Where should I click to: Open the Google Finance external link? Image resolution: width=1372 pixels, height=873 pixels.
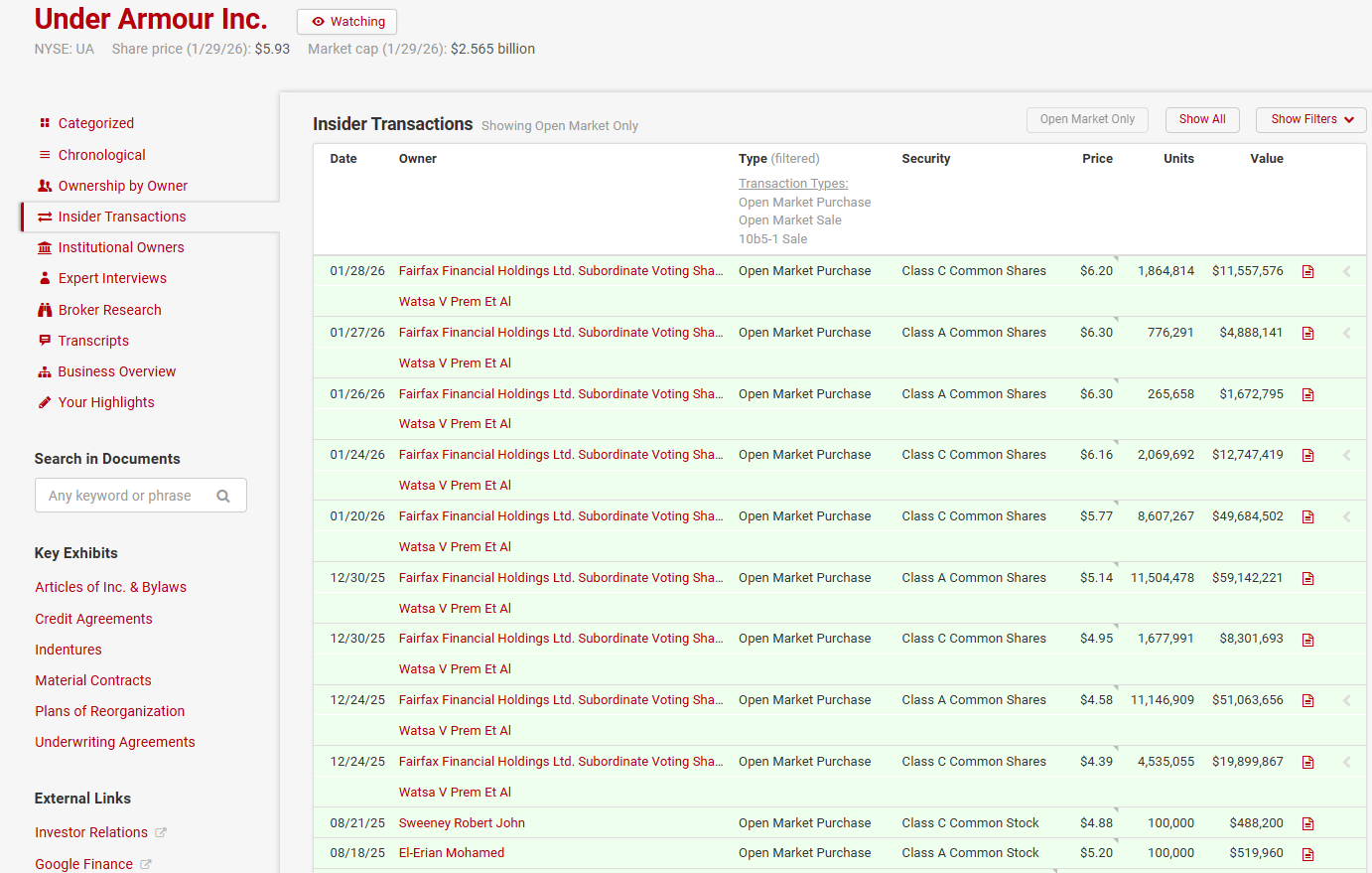(83, 864)
